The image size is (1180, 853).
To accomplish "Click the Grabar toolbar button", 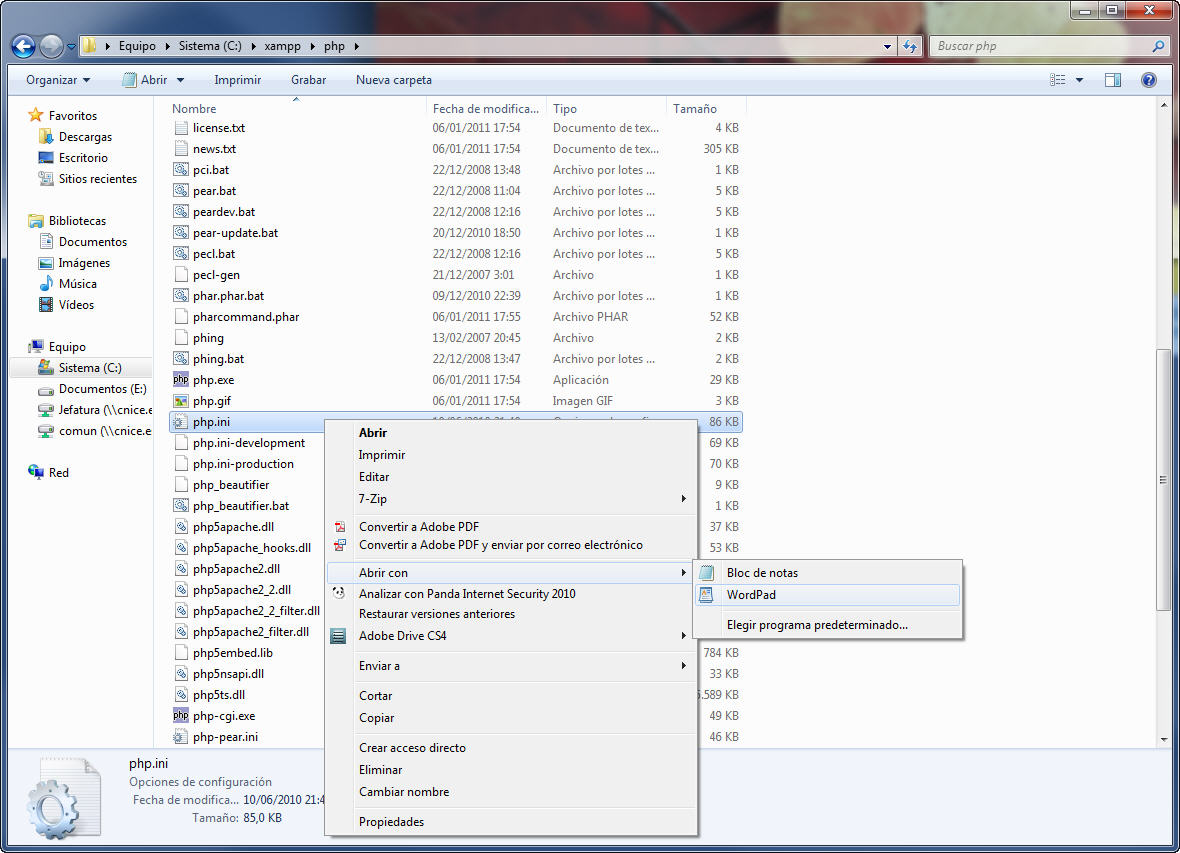I will click(x=308, y=80).
